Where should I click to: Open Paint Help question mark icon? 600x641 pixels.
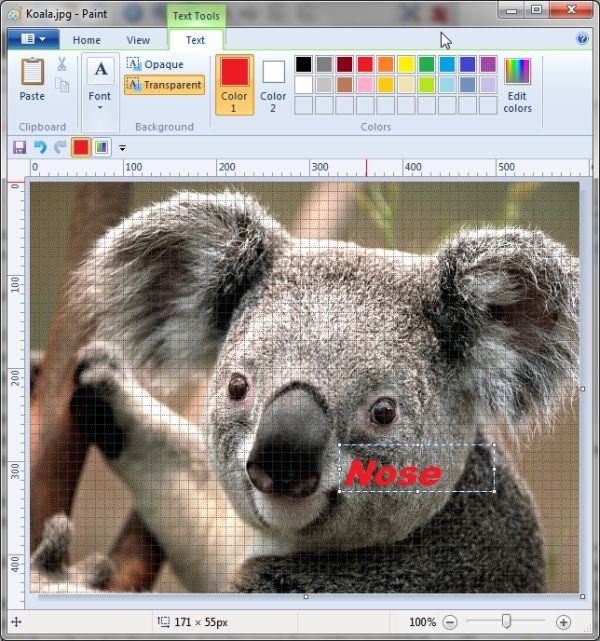coord(582,39)
